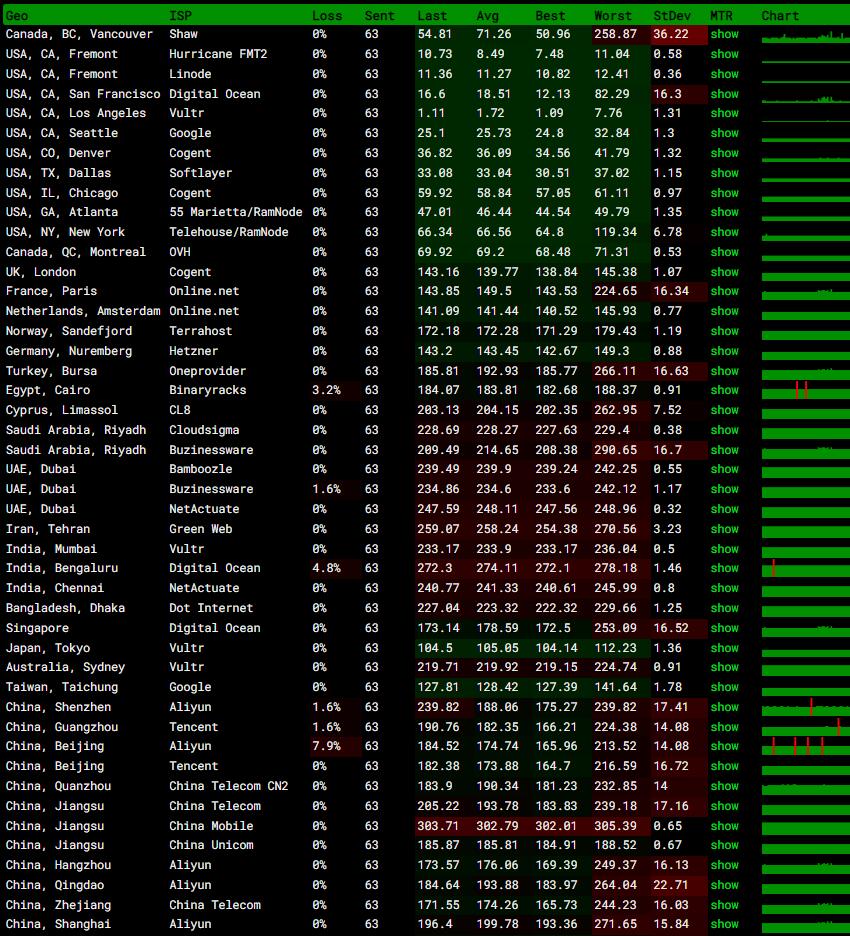The image size is (850, 936).
Task: Click the China, Qingdao geo label
Action: (x=55, y=885)
